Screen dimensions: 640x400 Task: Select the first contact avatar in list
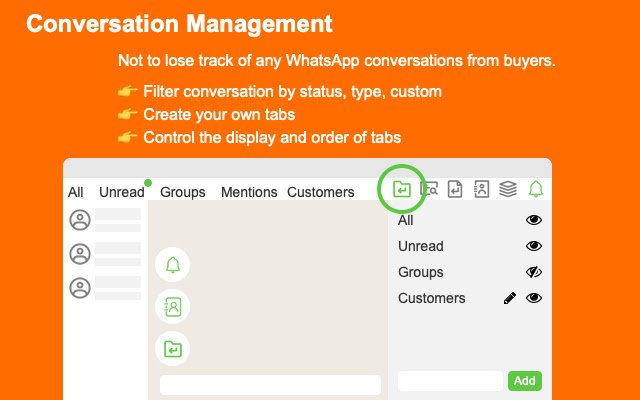(80, 220)
